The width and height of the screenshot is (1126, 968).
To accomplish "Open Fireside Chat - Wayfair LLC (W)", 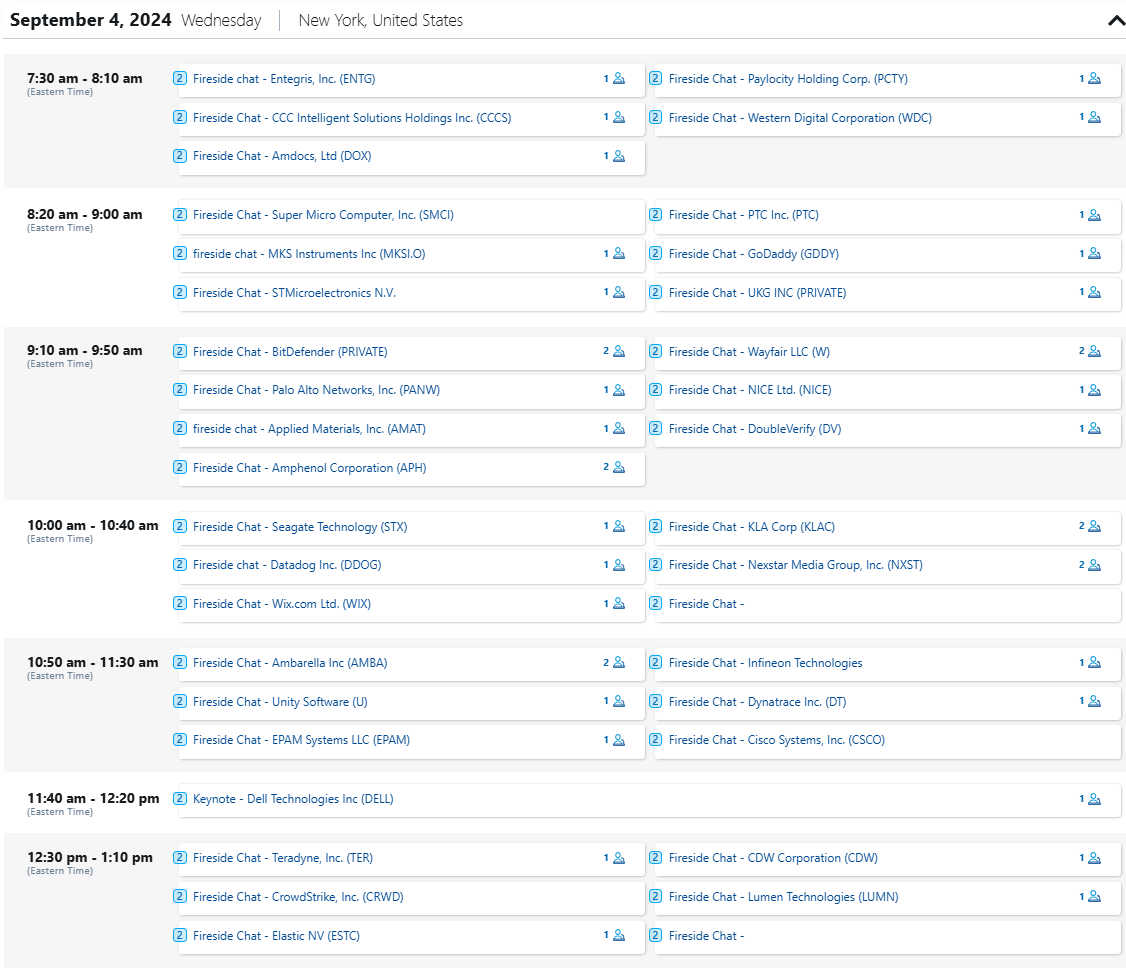I will (749, 352).
